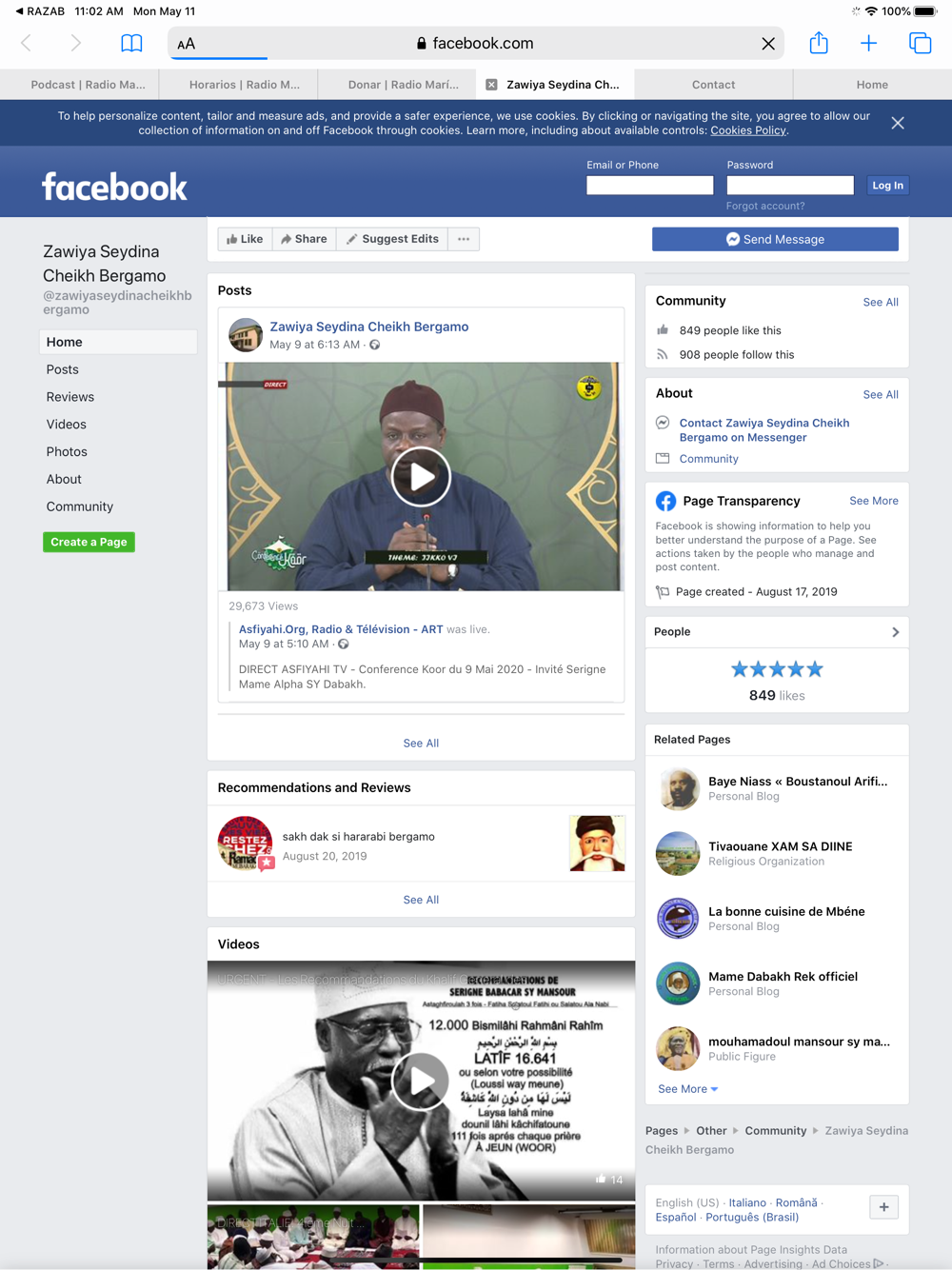
Task: Open the review's attached photo
Action: (597, 843)
